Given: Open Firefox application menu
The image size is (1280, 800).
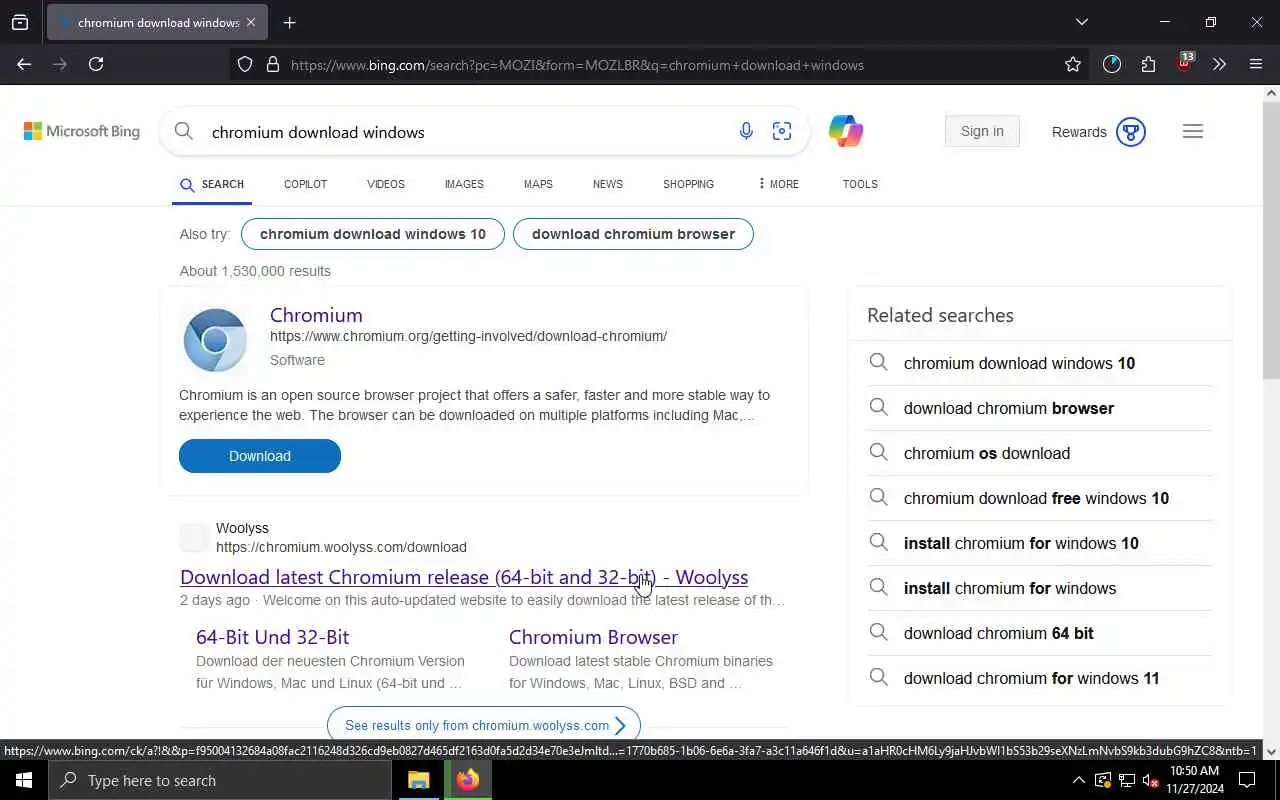Looking at the screenshot, I should point(1256,64).
